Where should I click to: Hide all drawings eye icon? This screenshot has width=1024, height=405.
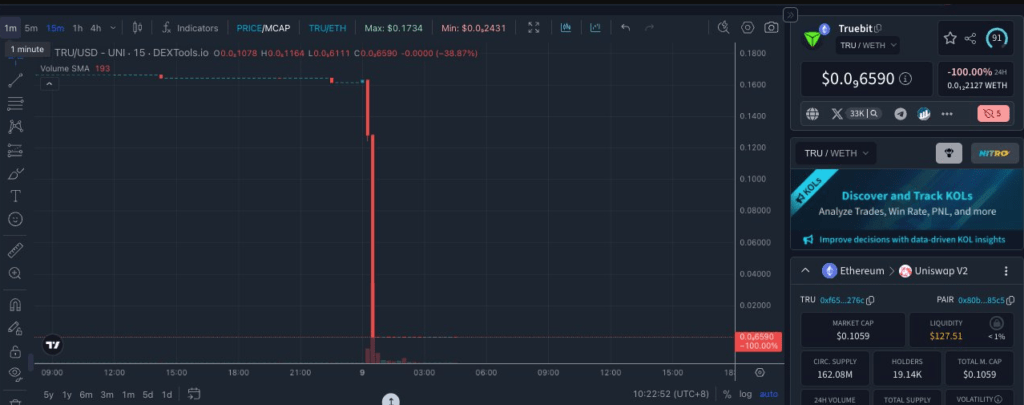point(15,374)
